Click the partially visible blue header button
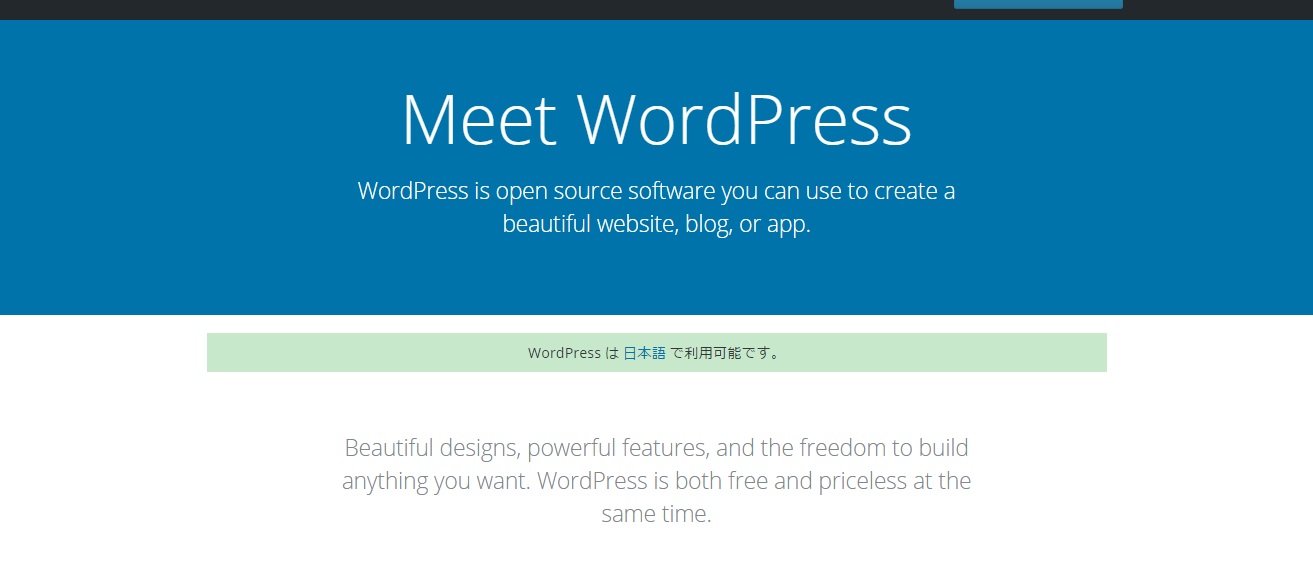The width and height of the screenshot is (1313, 571). point(1038,4)
